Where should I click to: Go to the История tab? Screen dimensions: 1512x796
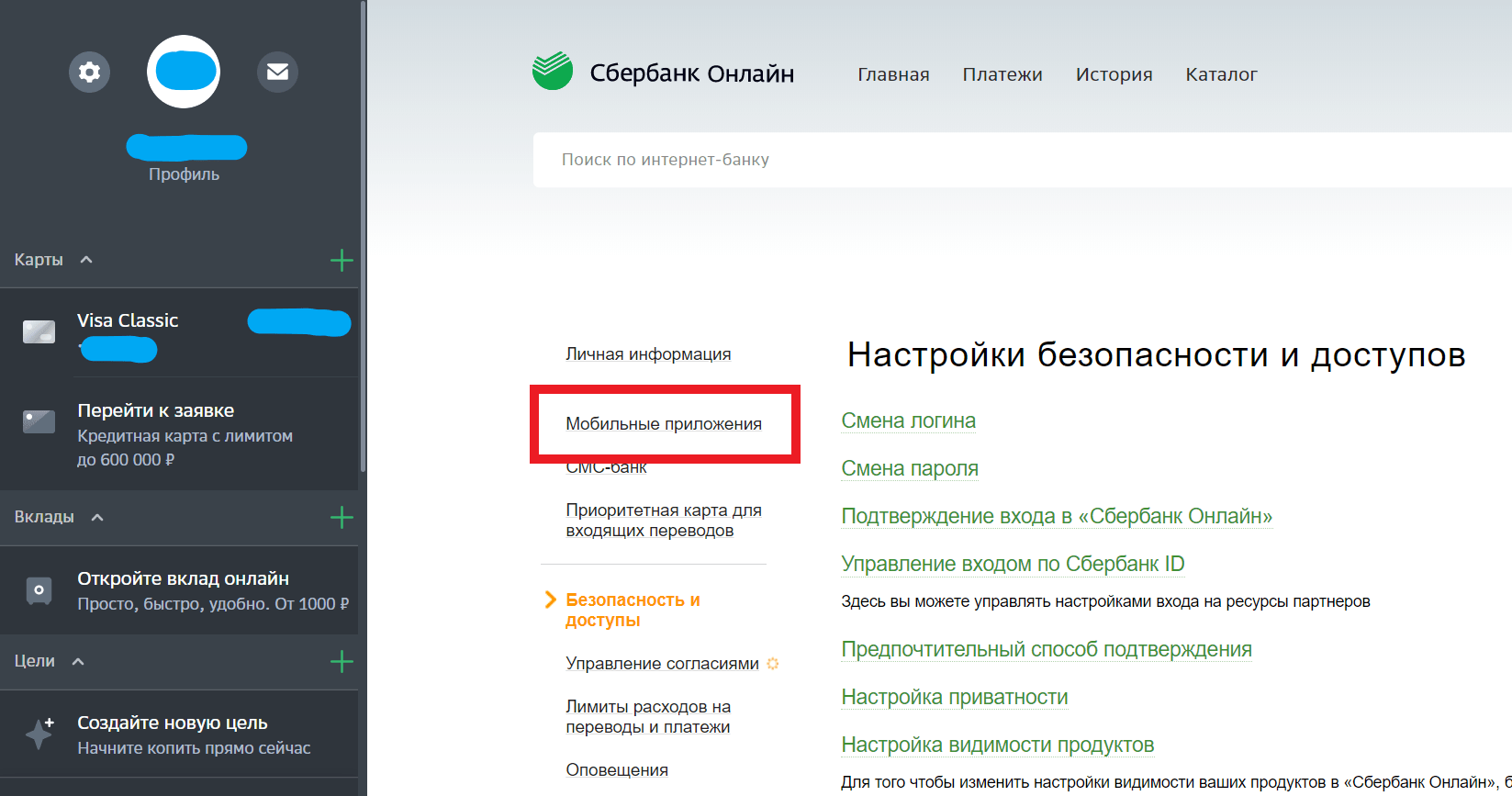(1114, 74)
